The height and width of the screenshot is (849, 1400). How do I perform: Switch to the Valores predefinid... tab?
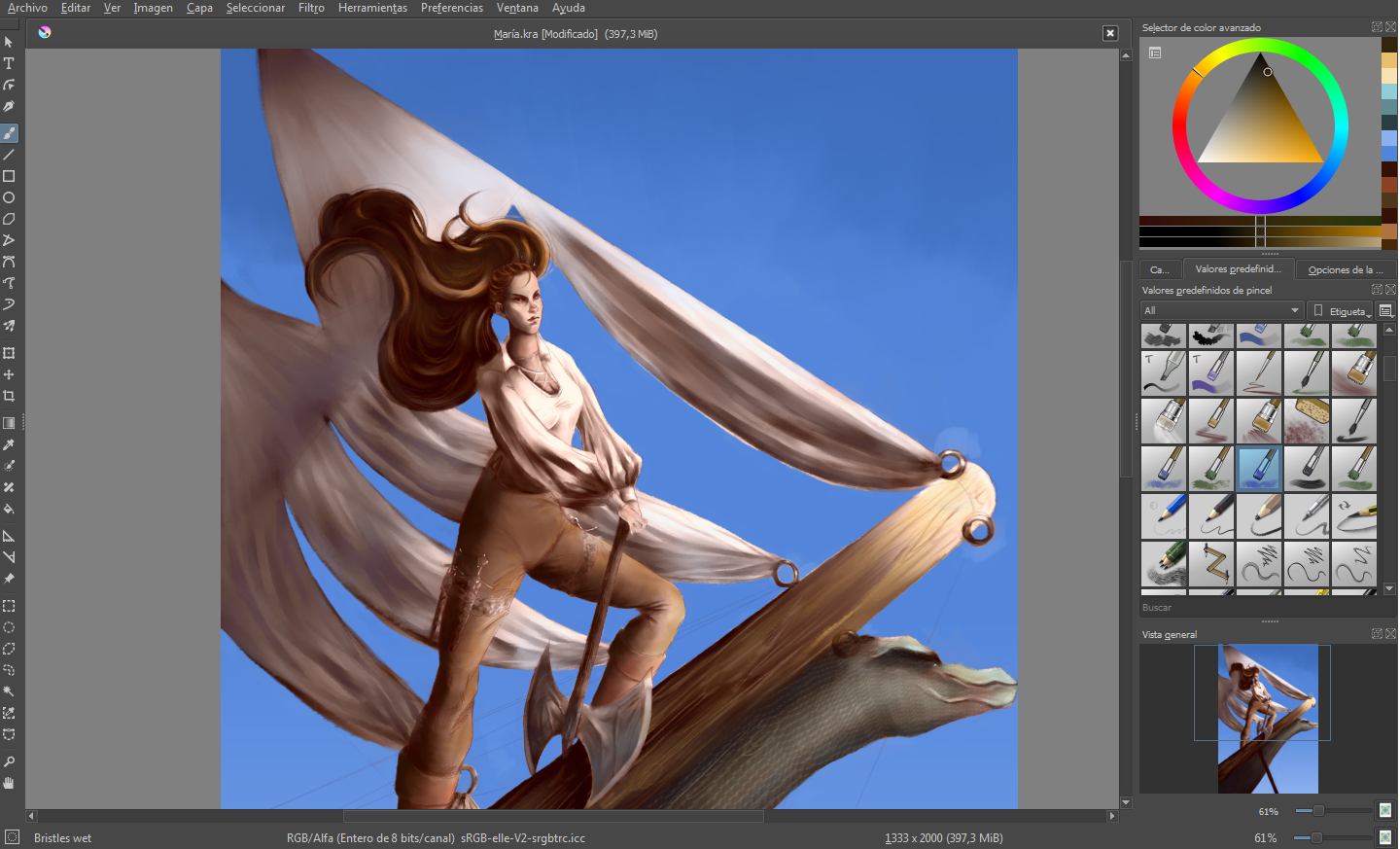1238,269
